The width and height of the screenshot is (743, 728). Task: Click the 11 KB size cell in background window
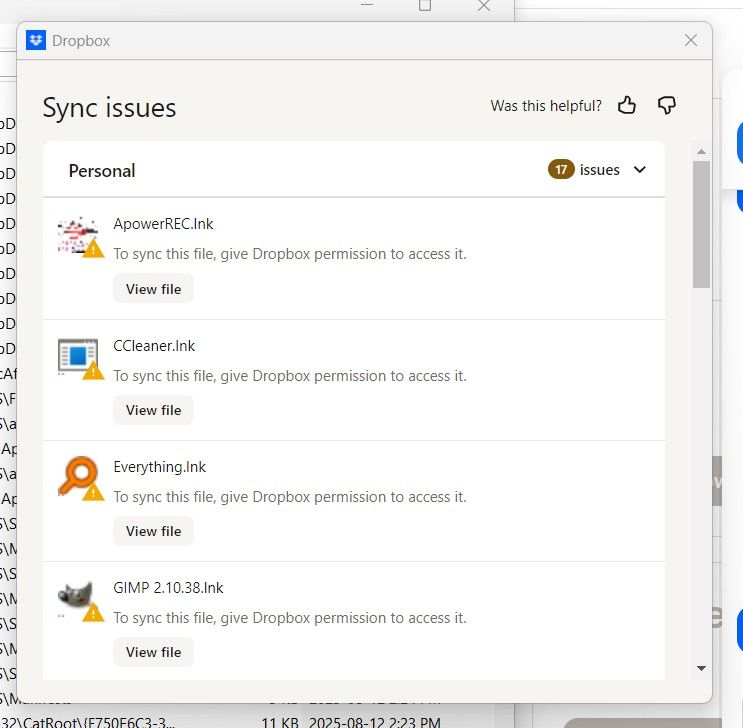(x=280, y=723)
